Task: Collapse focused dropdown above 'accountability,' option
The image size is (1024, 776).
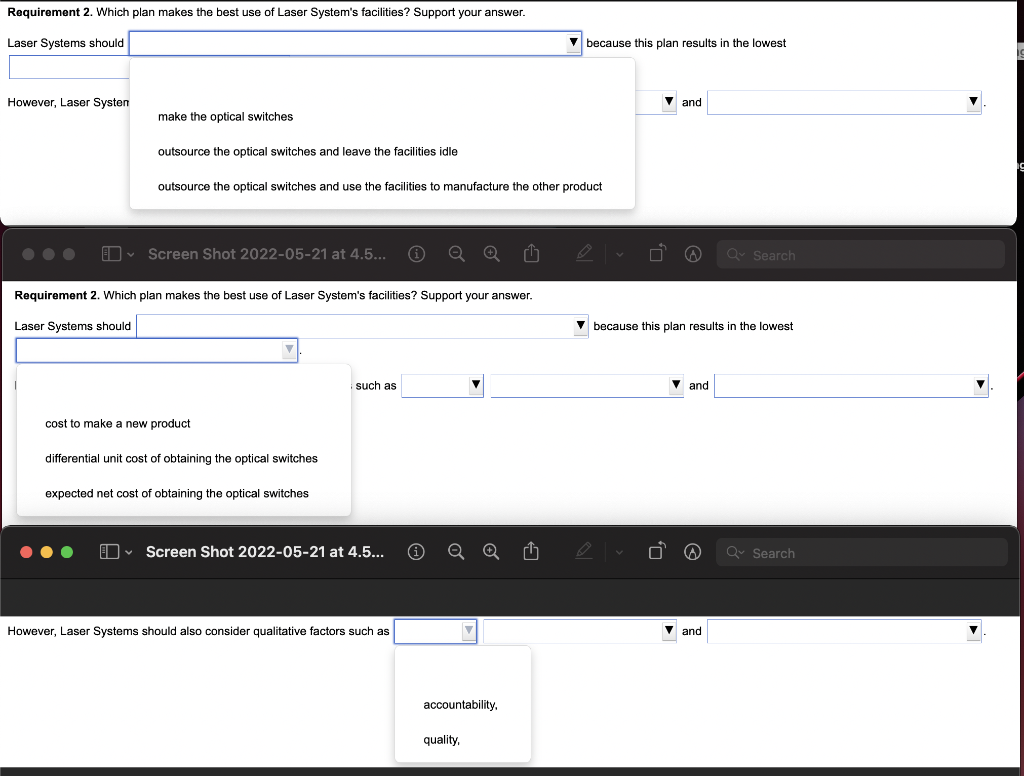Action: point(436,631)
